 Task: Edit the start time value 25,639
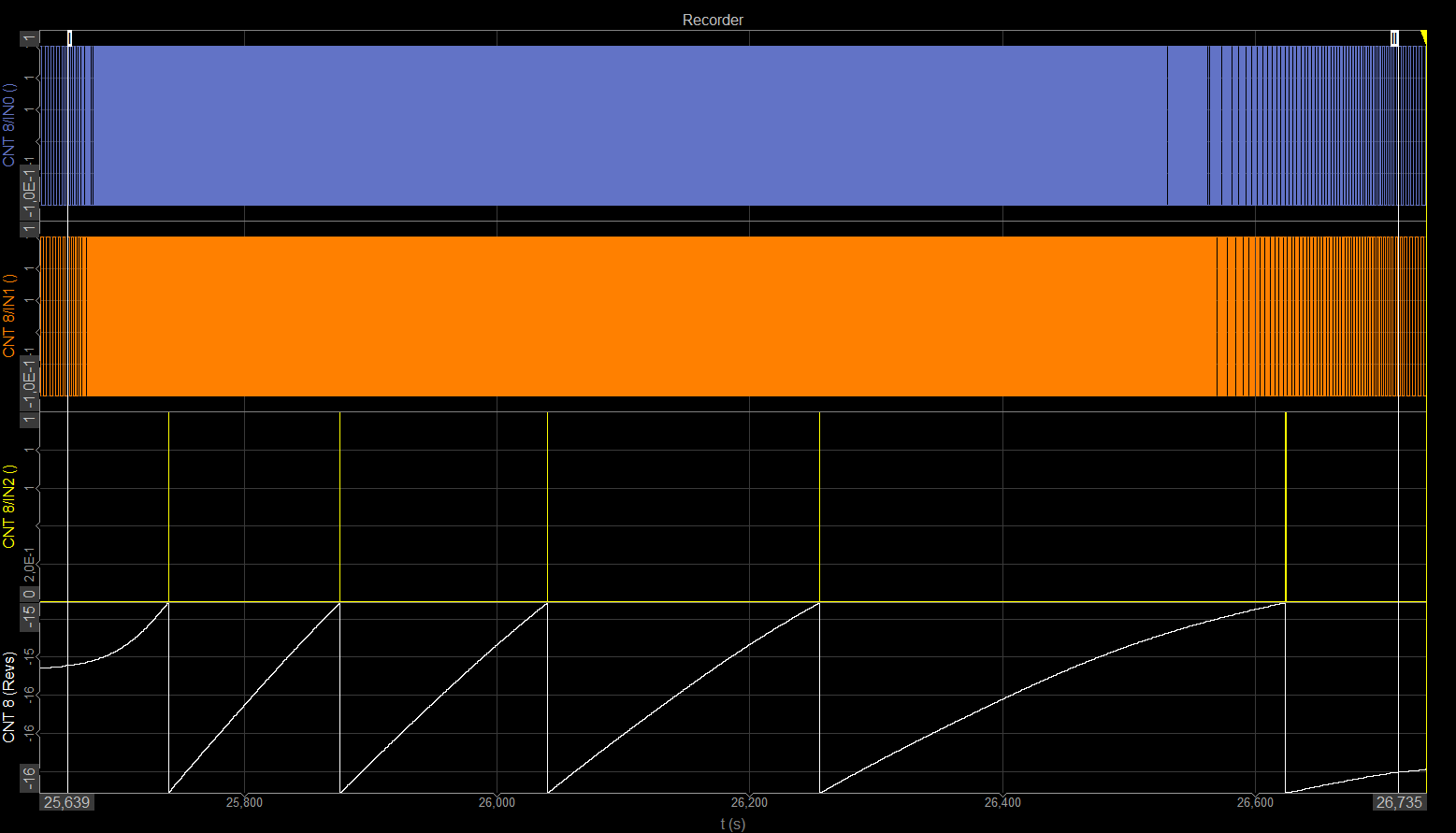[x=66, y=802]
